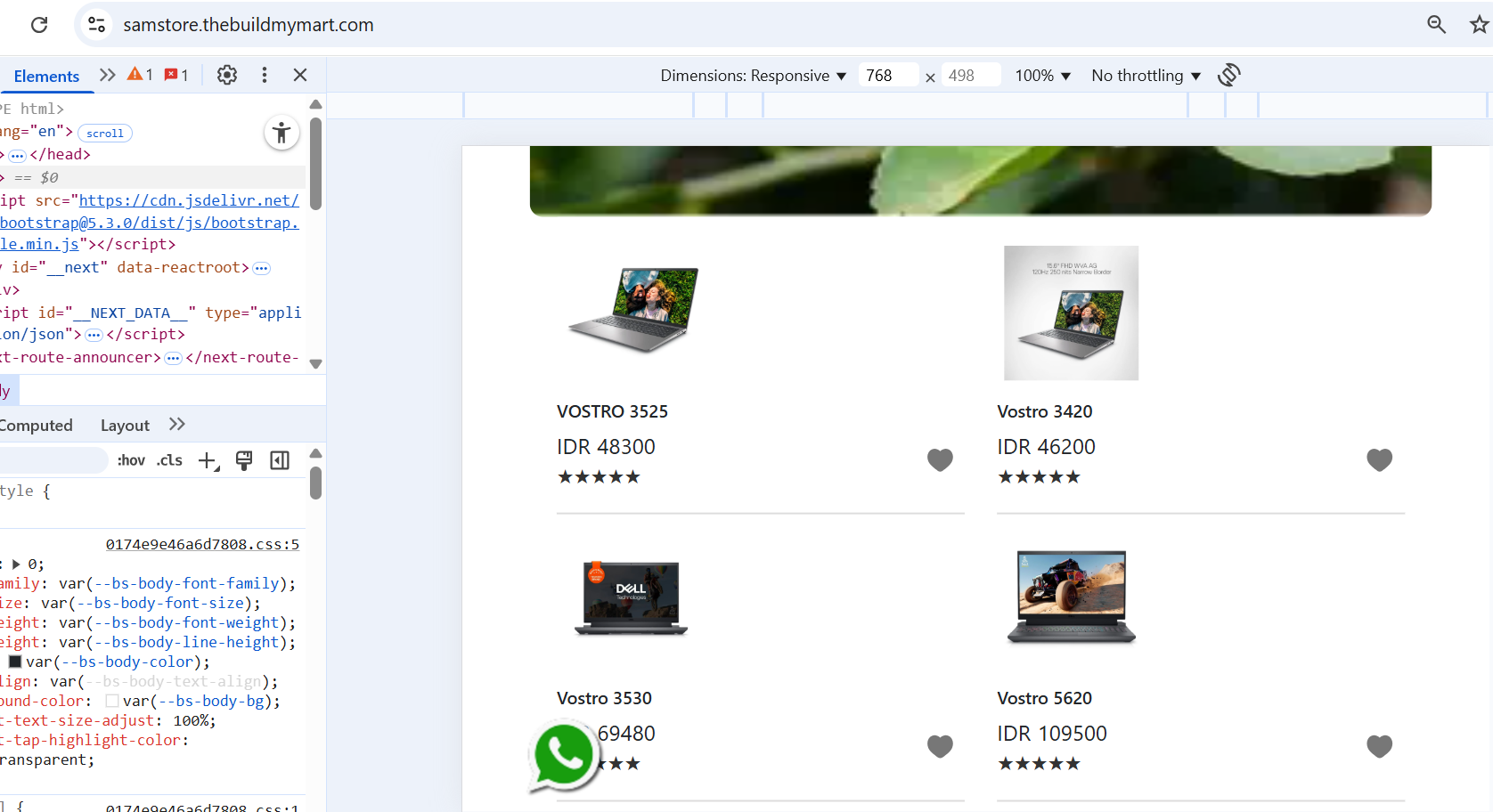The height and width of the screenshot is (812, 1493).
Task: Favorite Vostro 3530 with the heart icon
Action: pyautogui.click(x=940, y=746)
